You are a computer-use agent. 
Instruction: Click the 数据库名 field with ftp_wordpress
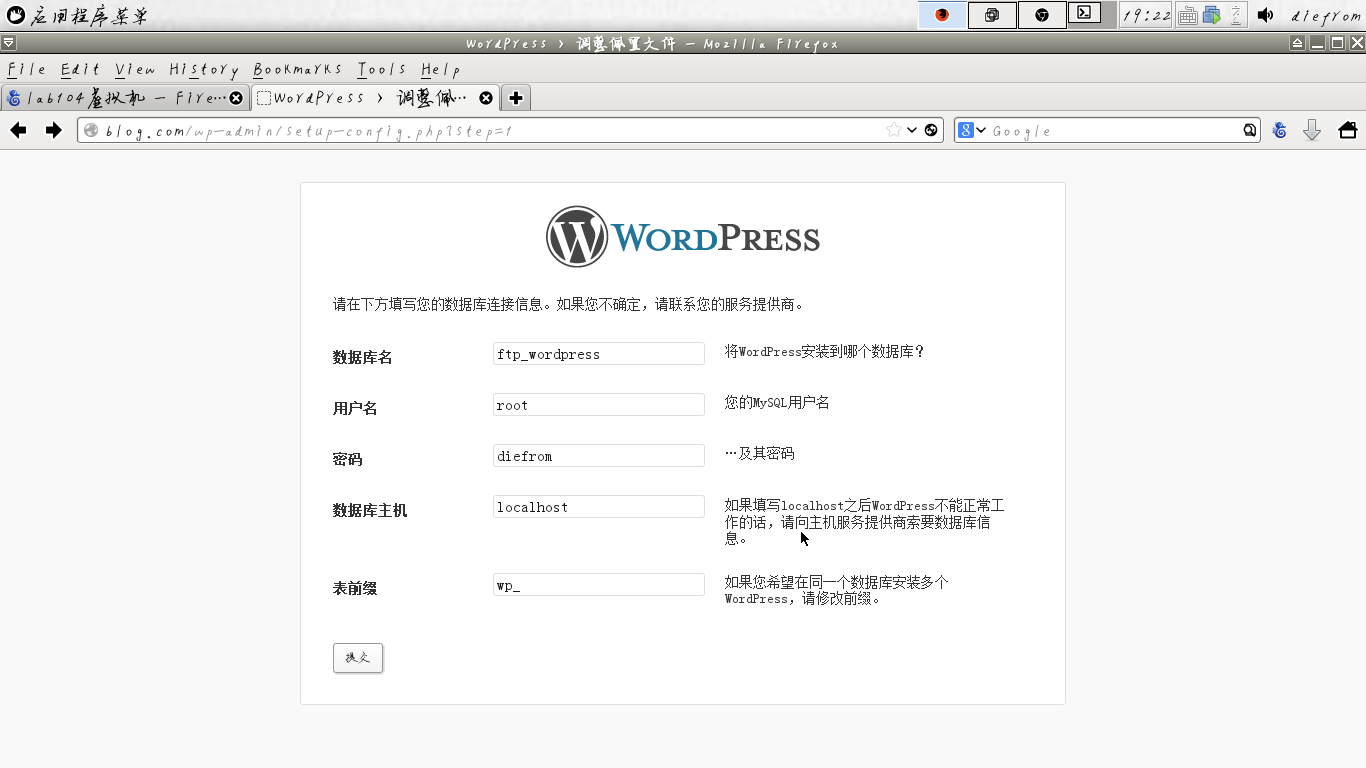coord(599,354)
